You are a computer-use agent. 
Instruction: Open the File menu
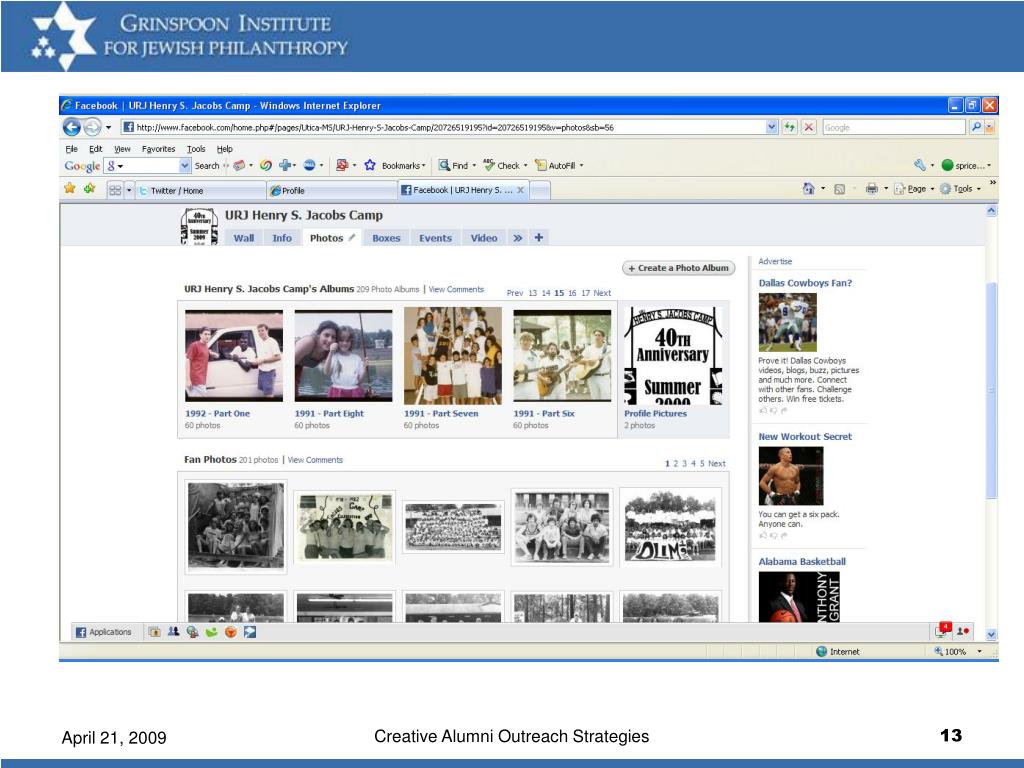pos(71,149)
